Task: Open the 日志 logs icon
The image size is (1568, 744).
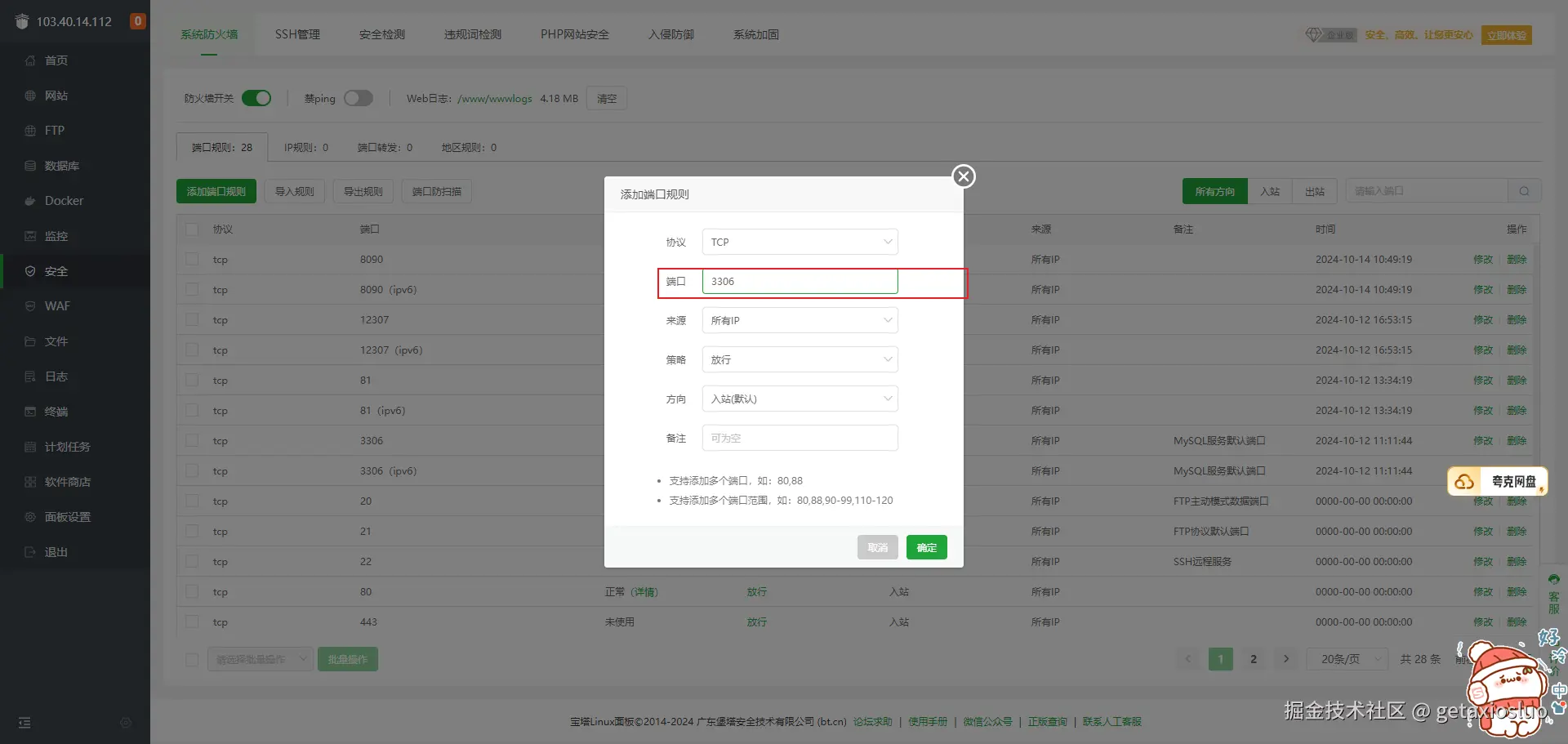Action: 30,376
